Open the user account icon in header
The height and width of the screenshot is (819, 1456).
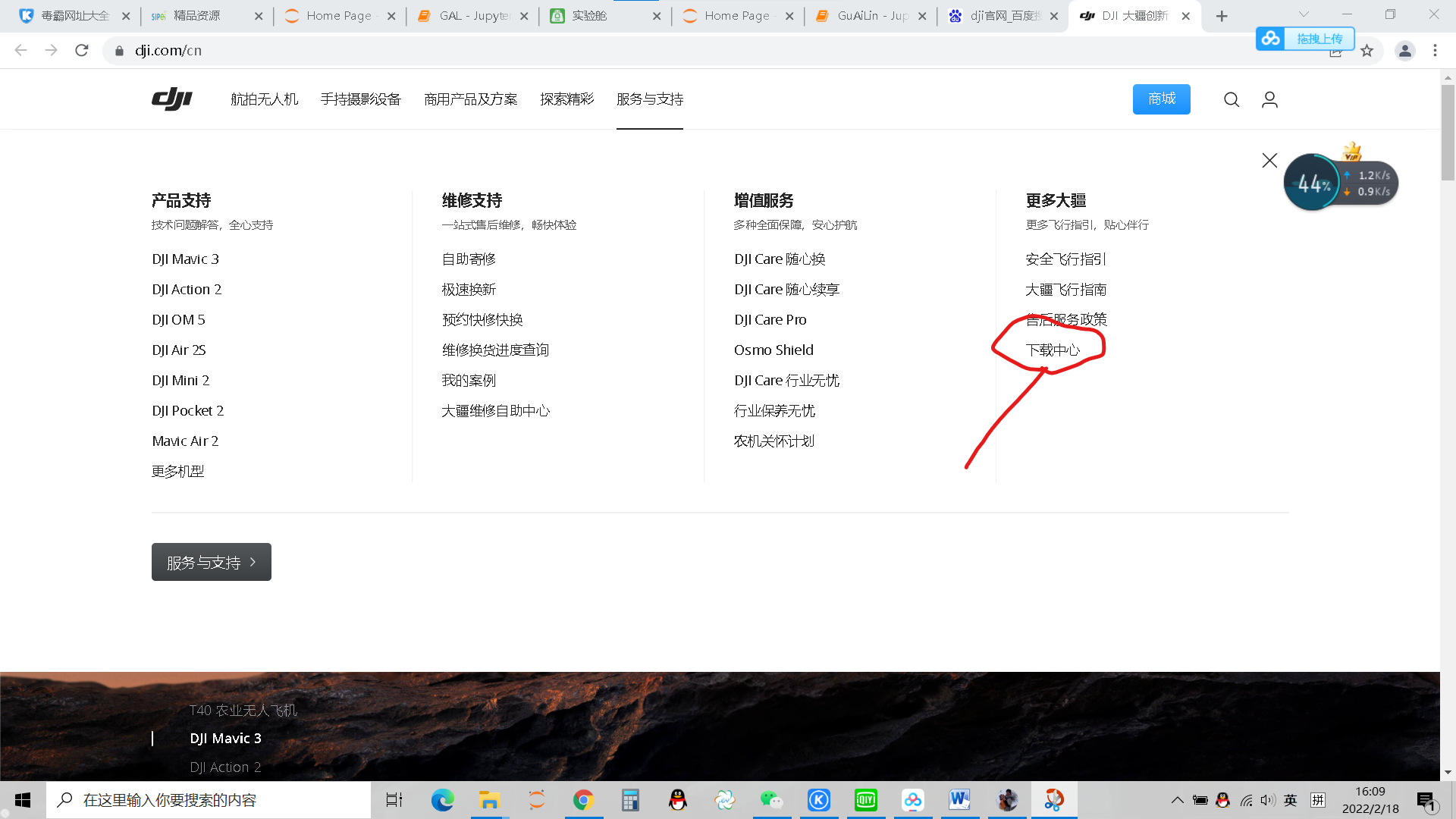click(1269, 99)
